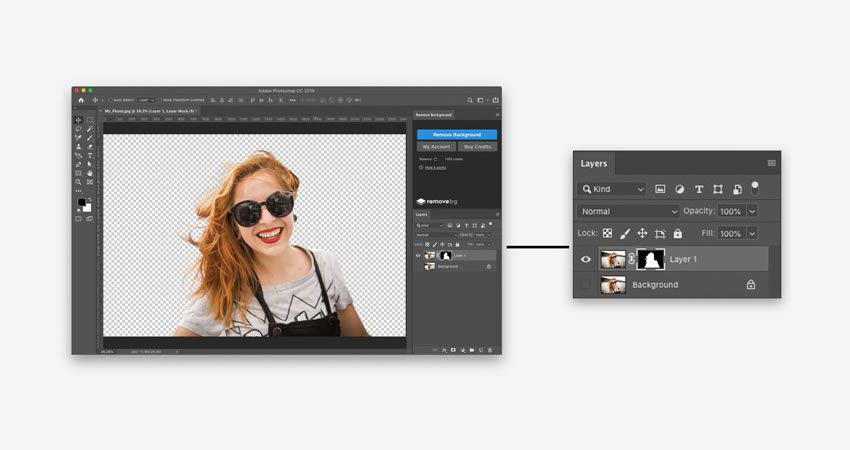Viewport: 850px width, 450px height.
Task: Filter layers by type (T icon)
Action: pos(698,189)
